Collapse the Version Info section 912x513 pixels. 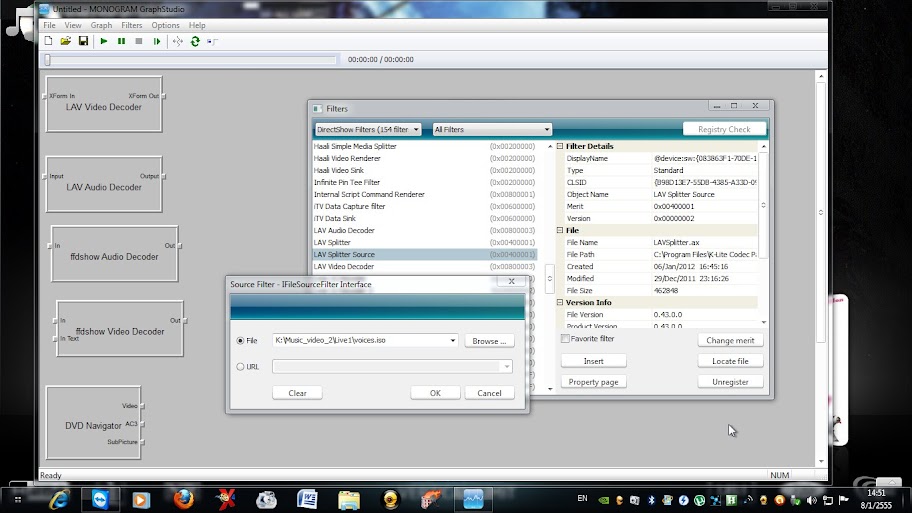click(x=560, y=302)
